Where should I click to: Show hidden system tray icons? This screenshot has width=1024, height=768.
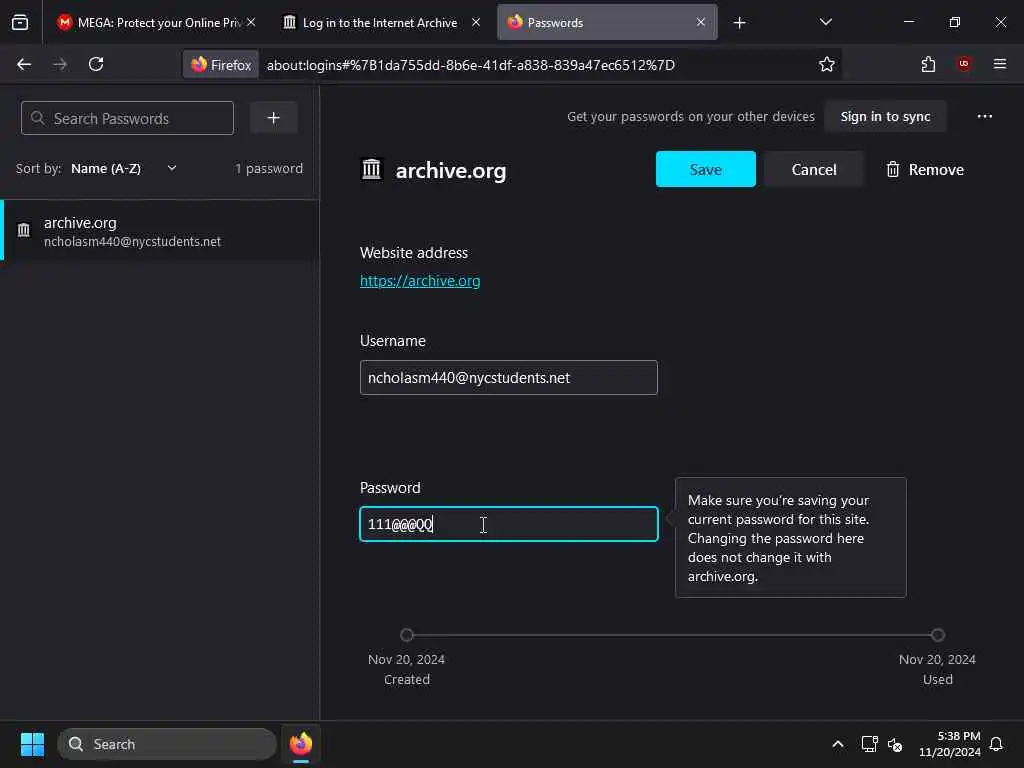pyautogui.click(x=838, y=744)
